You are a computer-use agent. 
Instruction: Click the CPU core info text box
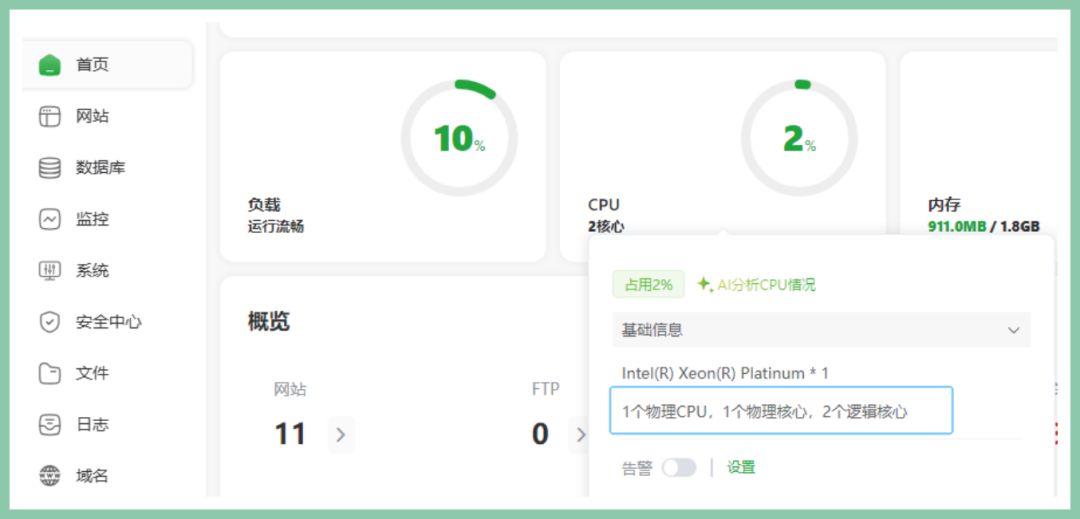[x=781, y=411]
